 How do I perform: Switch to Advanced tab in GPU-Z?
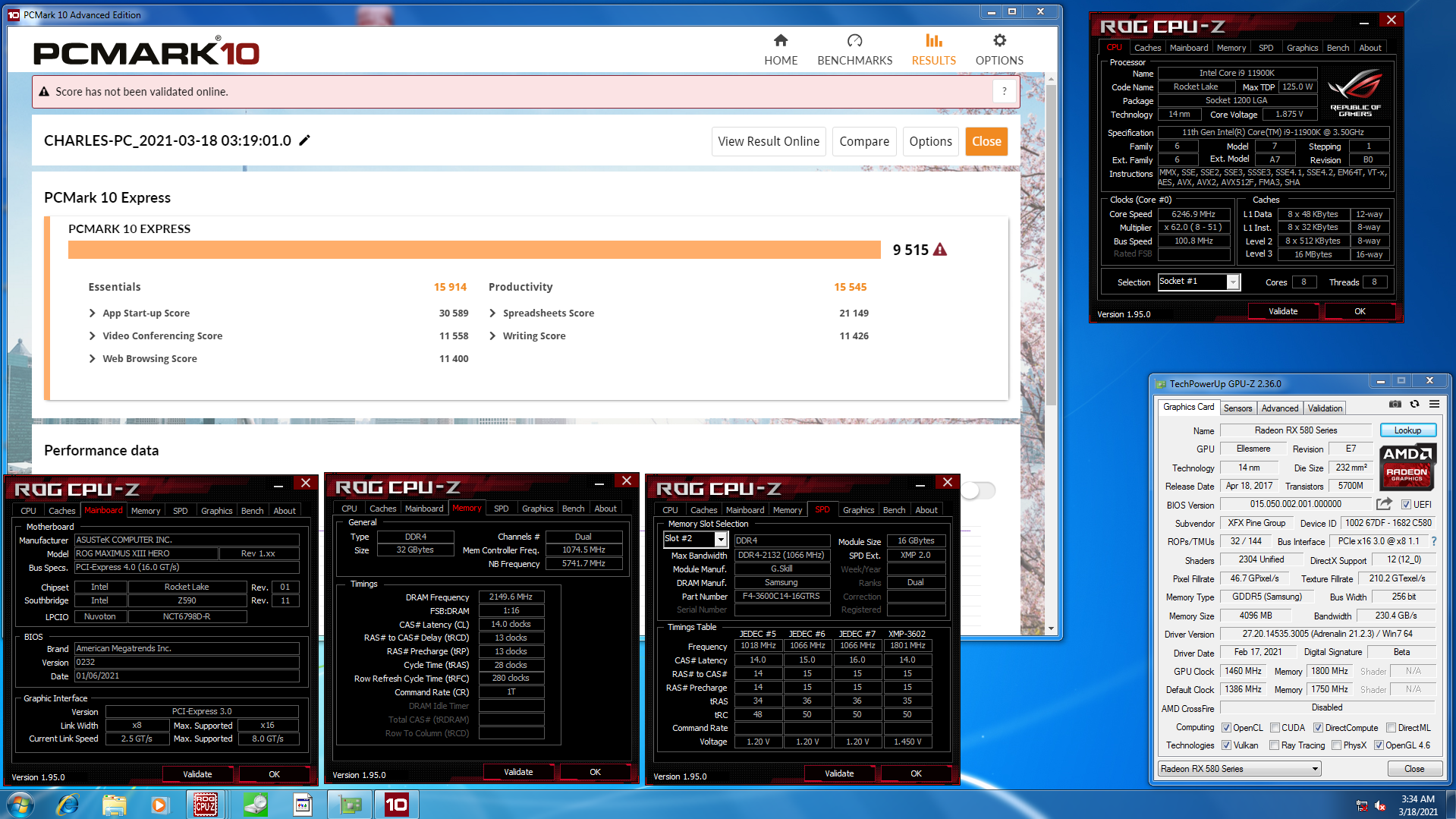[1279, 408]
